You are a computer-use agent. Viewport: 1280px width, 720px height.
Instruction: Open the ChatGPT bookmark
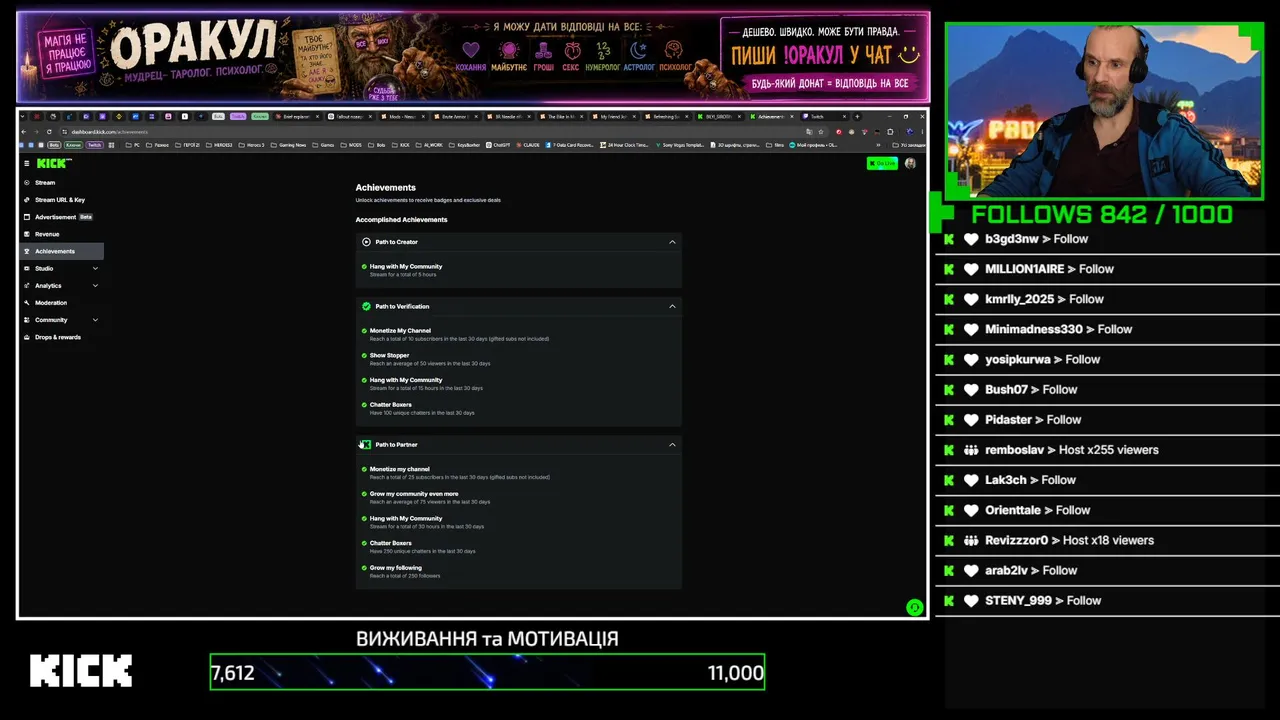[500, 145]
